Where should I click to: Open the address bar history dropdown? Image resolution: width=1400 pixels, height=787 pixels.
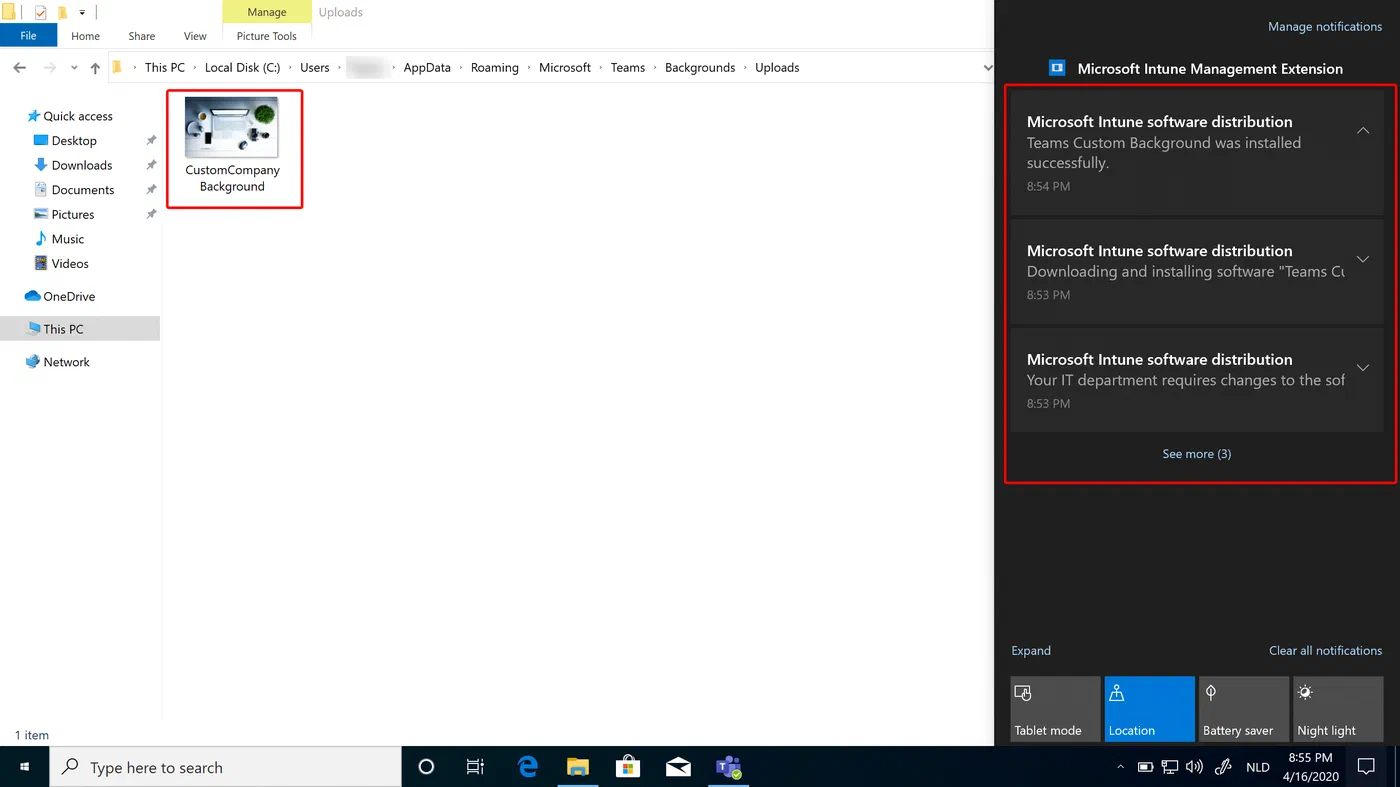(987, 68)
